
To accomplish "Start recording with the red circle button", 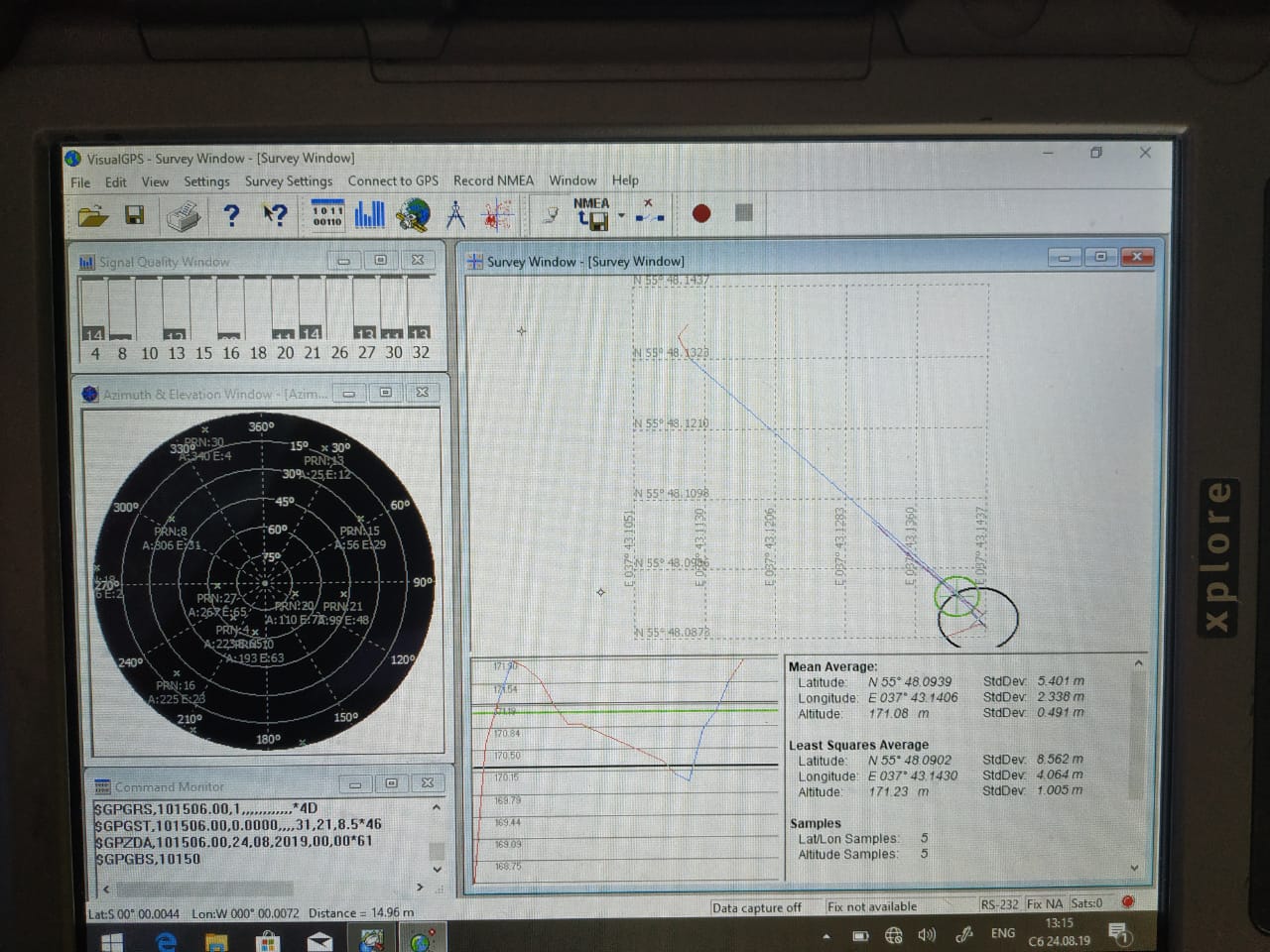I will tap(701, 213).
